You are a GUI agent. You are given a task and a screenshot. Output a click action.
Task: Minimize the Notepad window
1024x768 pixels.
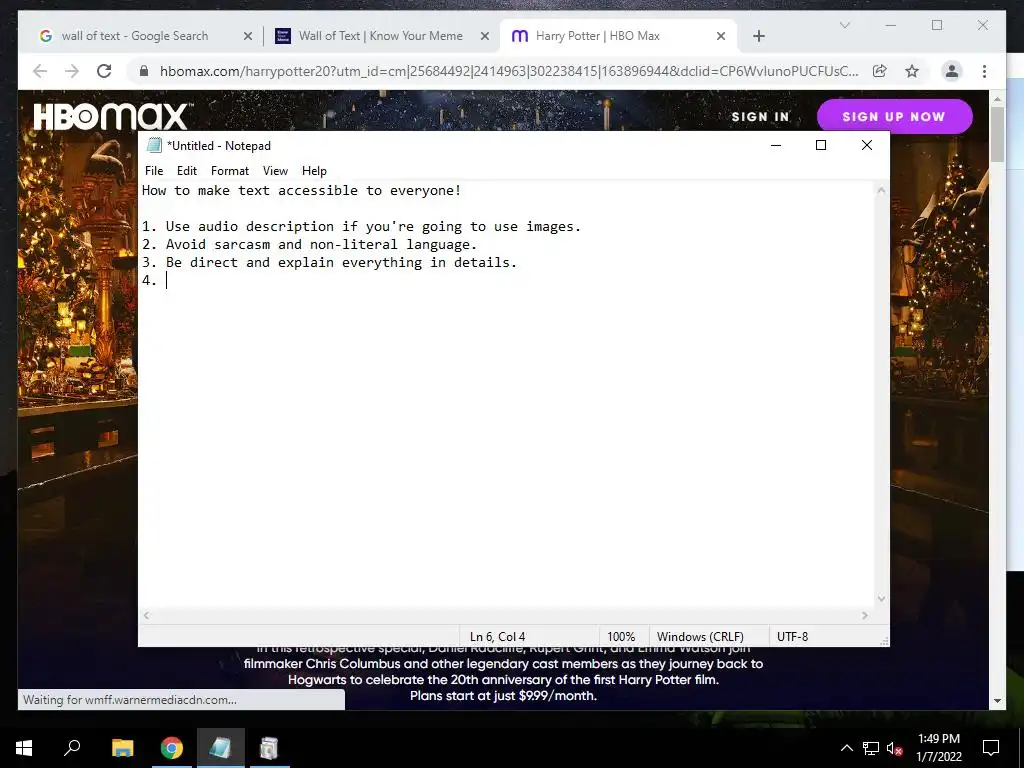(x=776, y=145)
